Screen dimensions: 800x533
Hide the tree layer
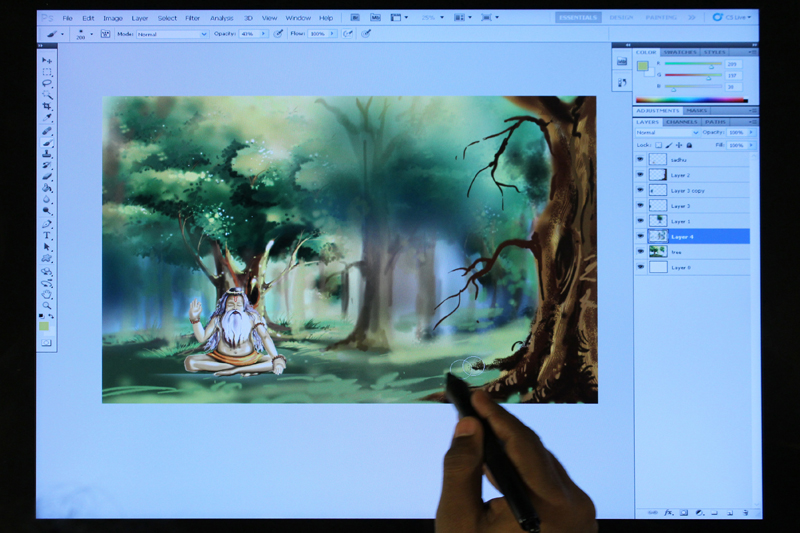(x=640, y=252)
